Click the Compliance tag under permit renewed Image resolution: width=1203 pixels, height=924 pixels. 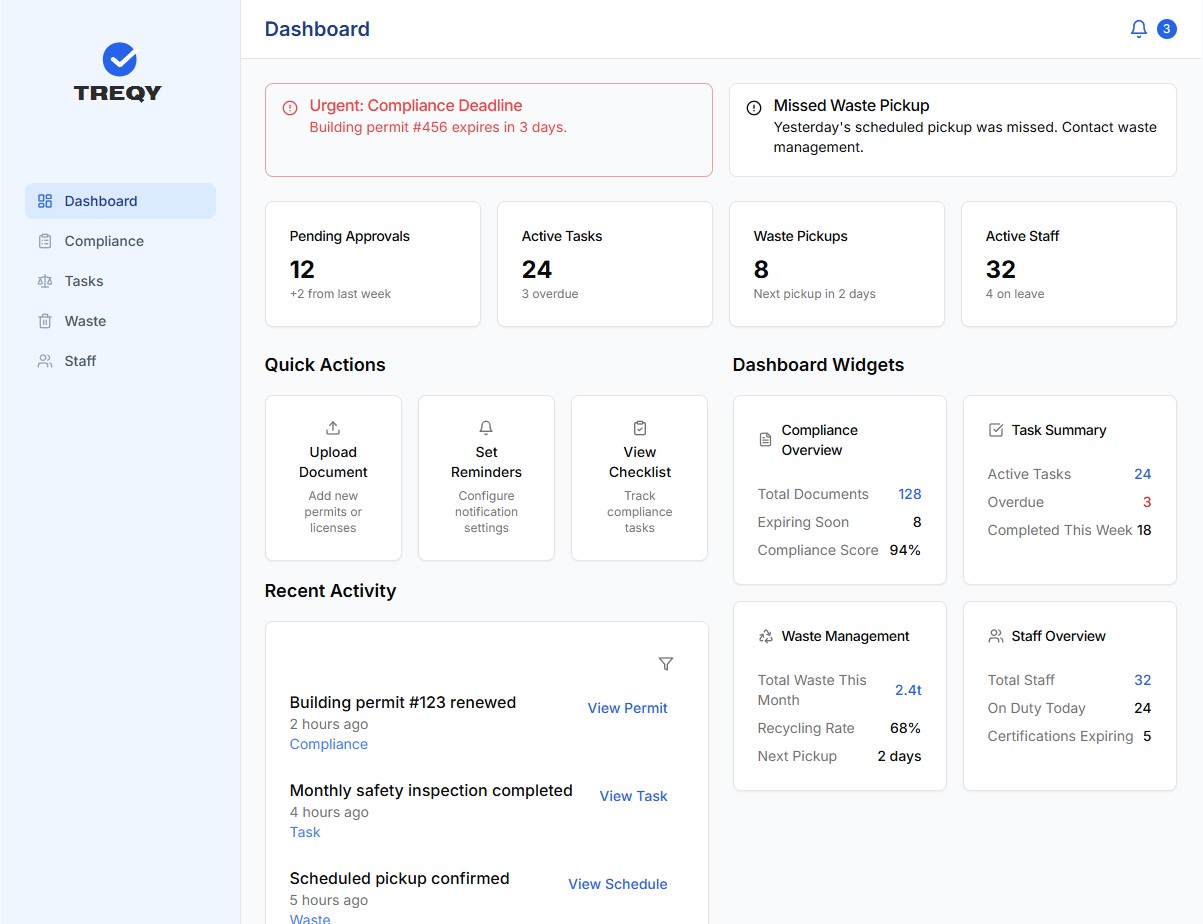pos(329,744)
